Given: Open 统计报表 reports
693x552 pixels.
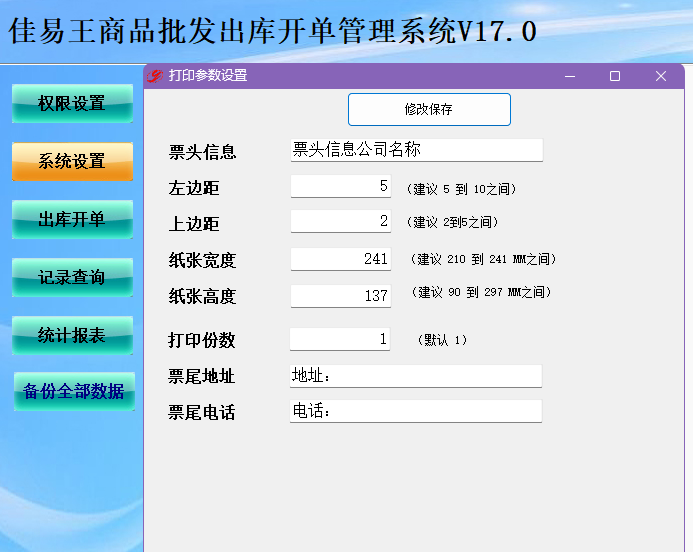Looking at the screenshot, I should [x=72, y=335].
